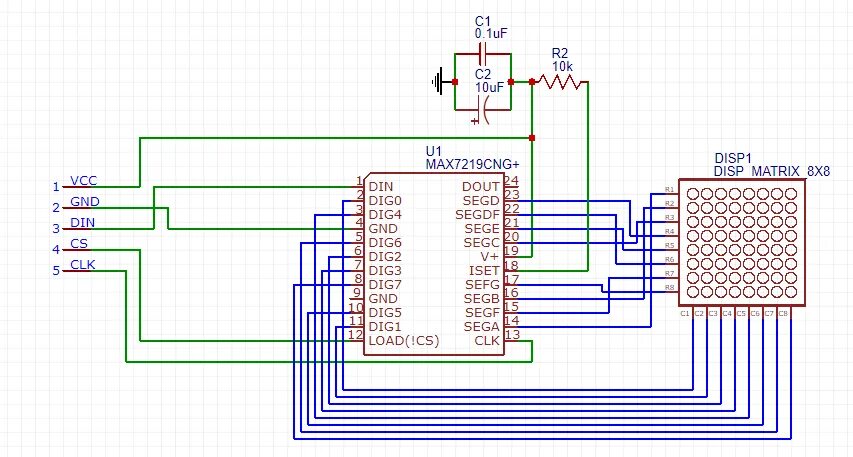Click the SEGD pin name on U1
The height and width of the screenshot is (457, 853).
(x=481, y=200)
